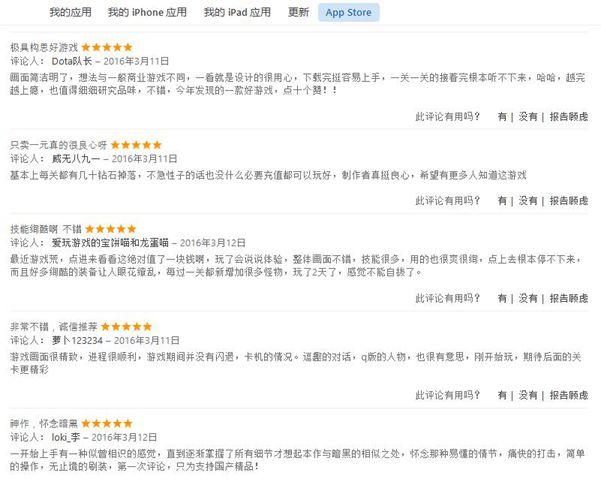The height and width of the screenshot is (485, 601).
Task: Click star rating of 非常不错，诚信推荐 review
Action: (126, 327)
